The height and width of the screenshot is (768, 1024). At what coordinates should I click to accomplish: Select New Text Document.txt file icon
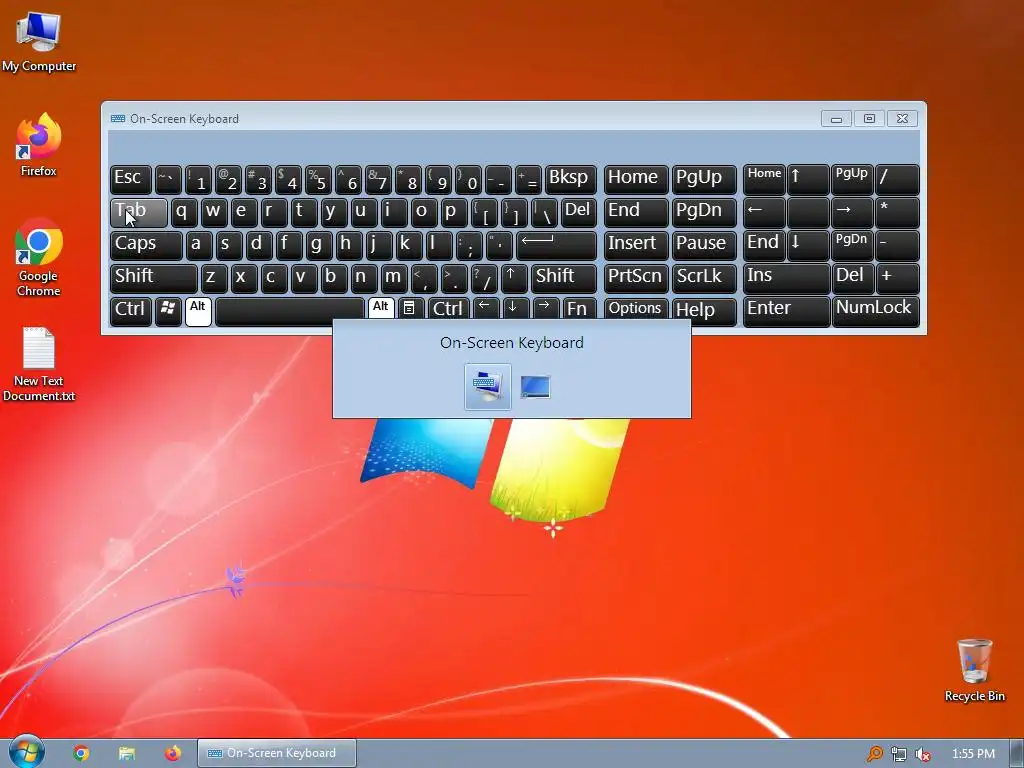[x=39, y=364]
